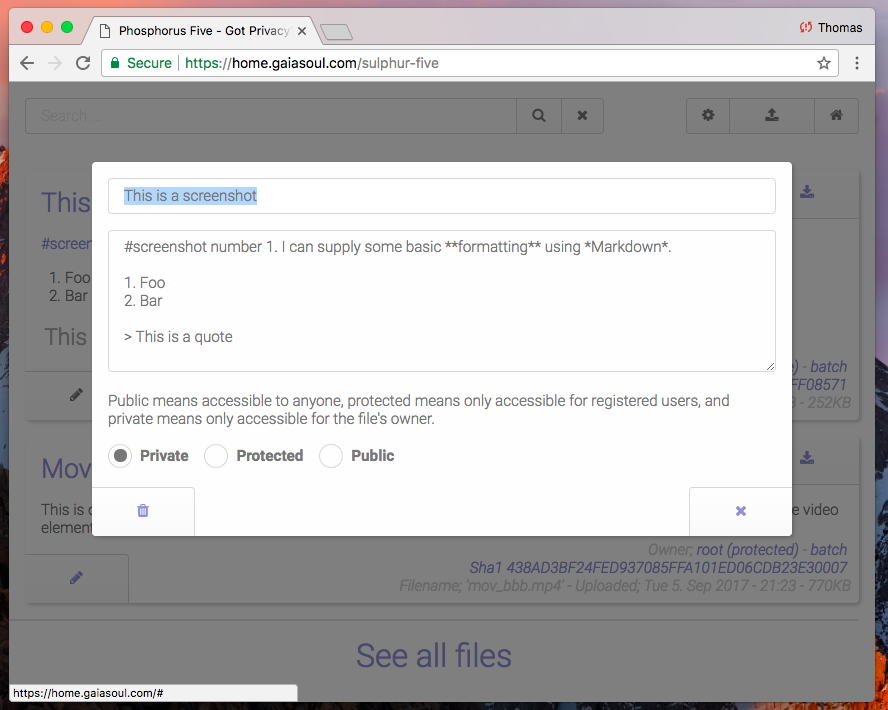
Task: Reload the page with refresh icon
Action: [83, 63]
